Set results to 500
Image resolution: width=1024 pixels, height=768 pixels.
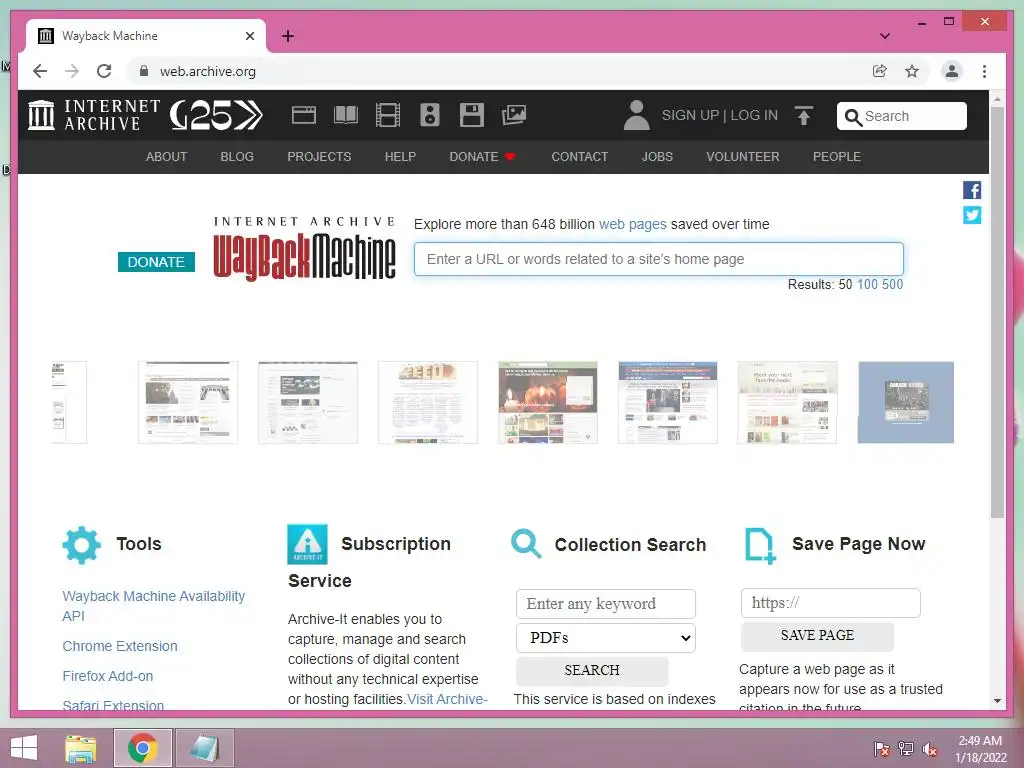click(x=892, y=285)
